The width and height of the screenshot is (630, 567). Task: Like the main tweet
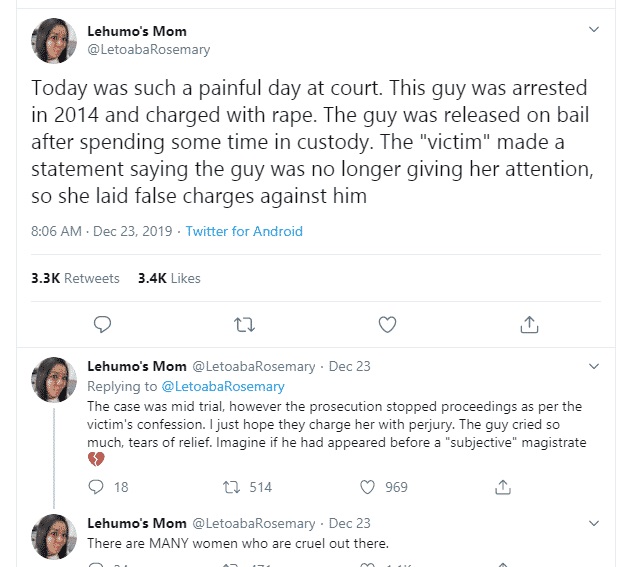click(387, 323)
